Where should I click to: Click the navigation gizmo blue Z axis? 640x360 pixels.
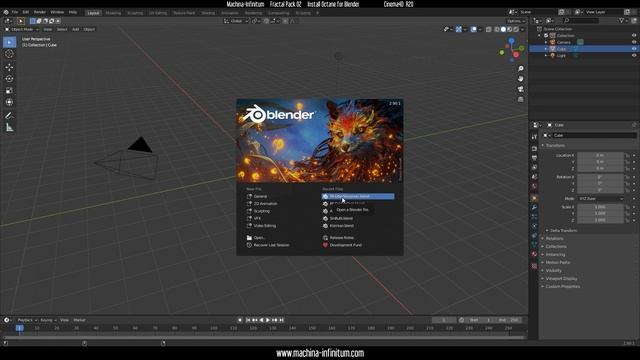pos(511,41)
